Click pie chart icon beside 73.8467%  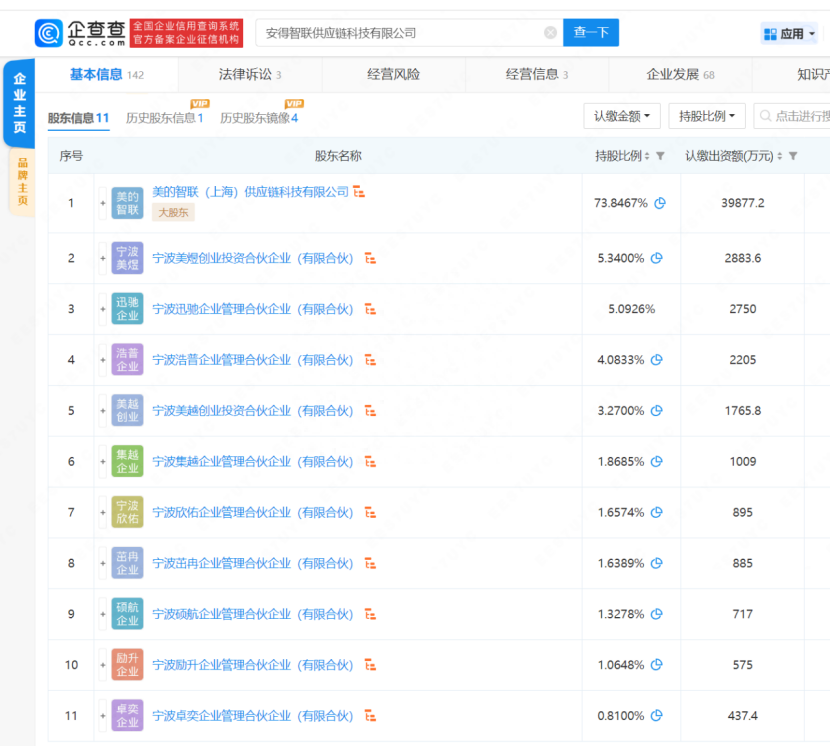[x=660, y=203]
